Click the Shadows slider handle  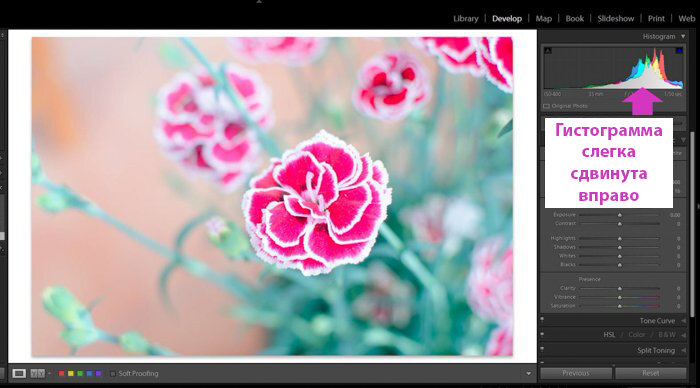[620, 247]
